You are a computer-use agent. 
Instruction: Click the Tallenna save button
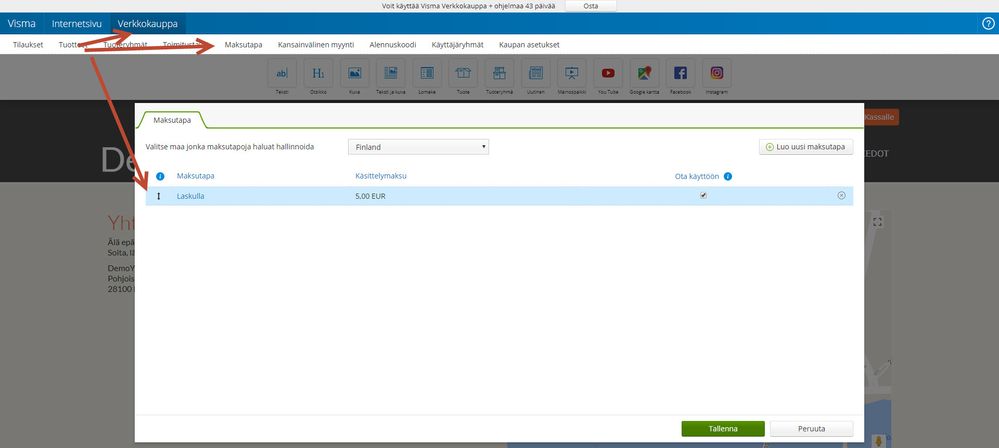[723, 429]
